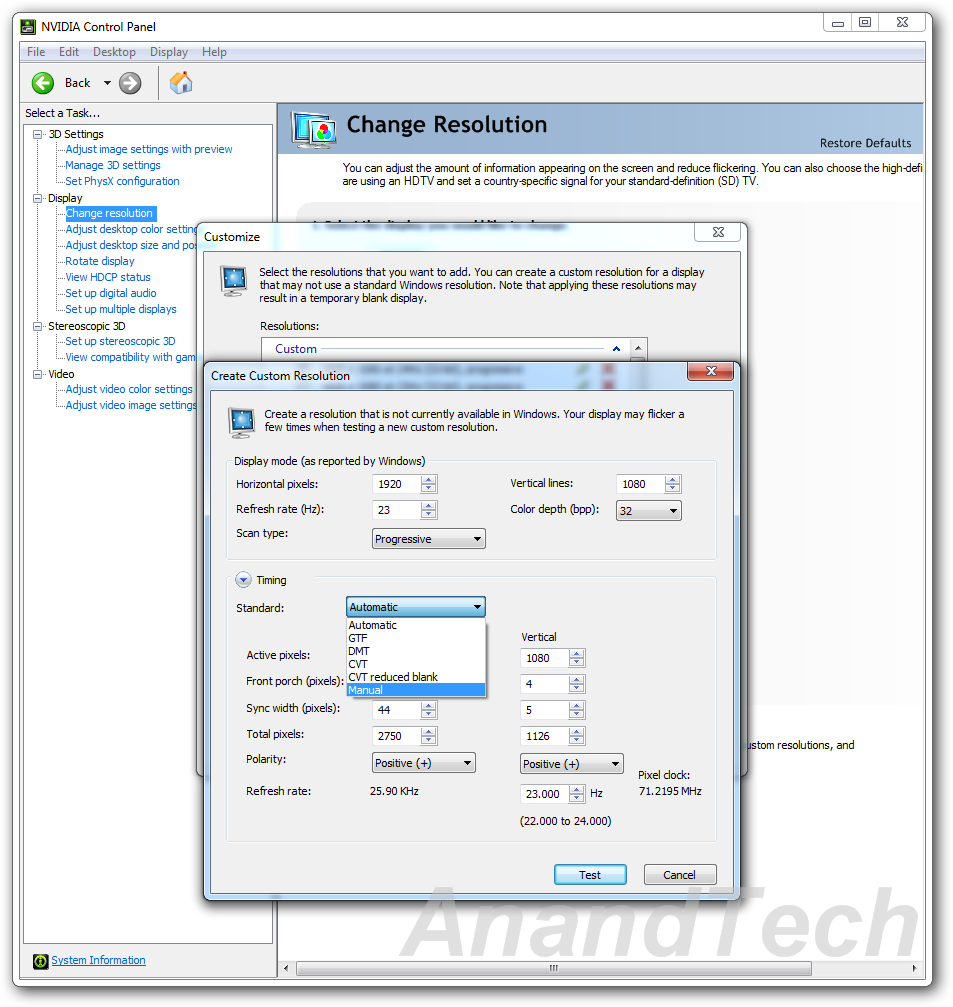Image resolution: width=953 pixels, height=1007 pixels.
Task: Open Adjust desktop color settings task
Action: point(131,229)
